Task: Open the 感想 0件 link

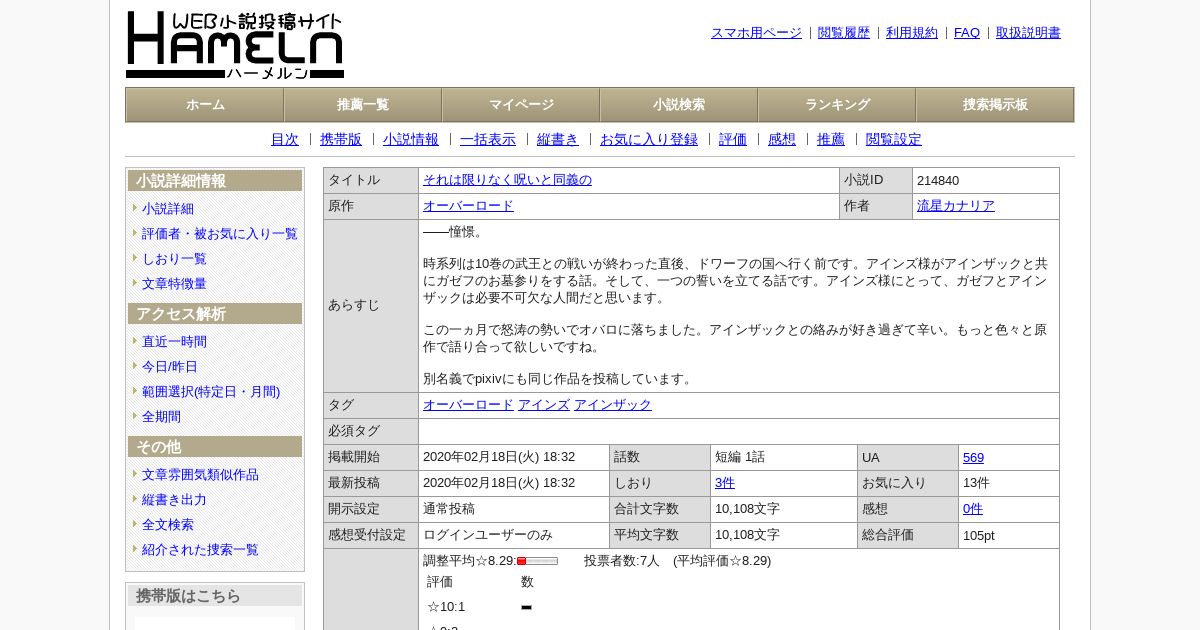Action: point(973,509)
